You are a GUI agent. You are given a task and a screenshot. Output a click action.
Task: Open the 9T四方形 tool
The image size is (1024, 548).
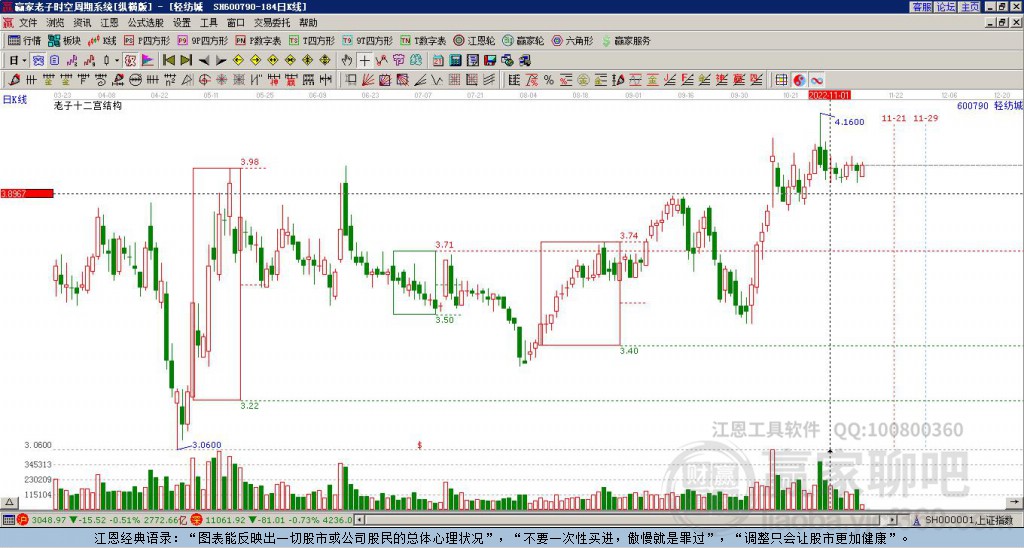(368, 40)
